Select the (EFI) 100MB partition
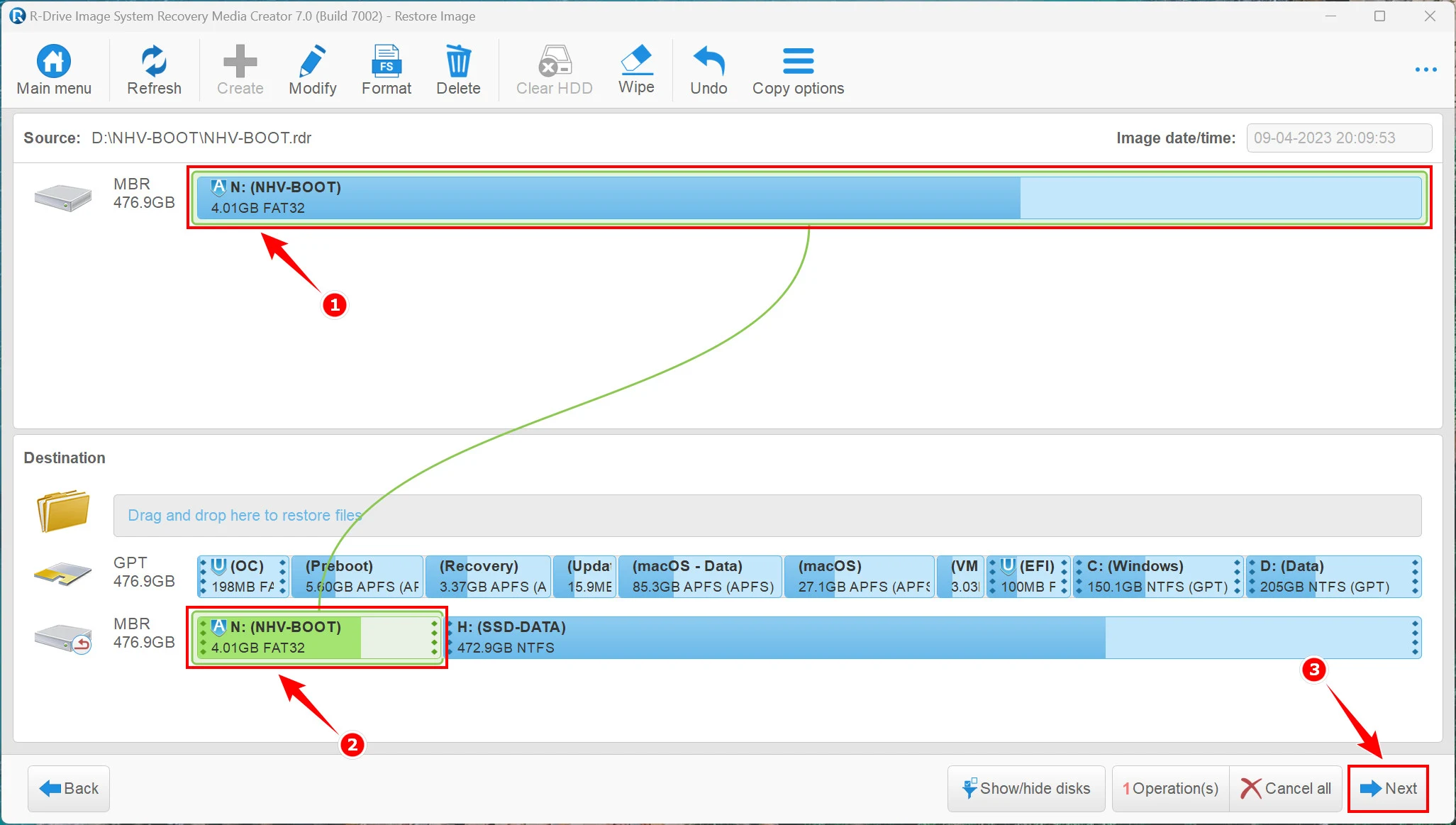 tap(1028, 577)
